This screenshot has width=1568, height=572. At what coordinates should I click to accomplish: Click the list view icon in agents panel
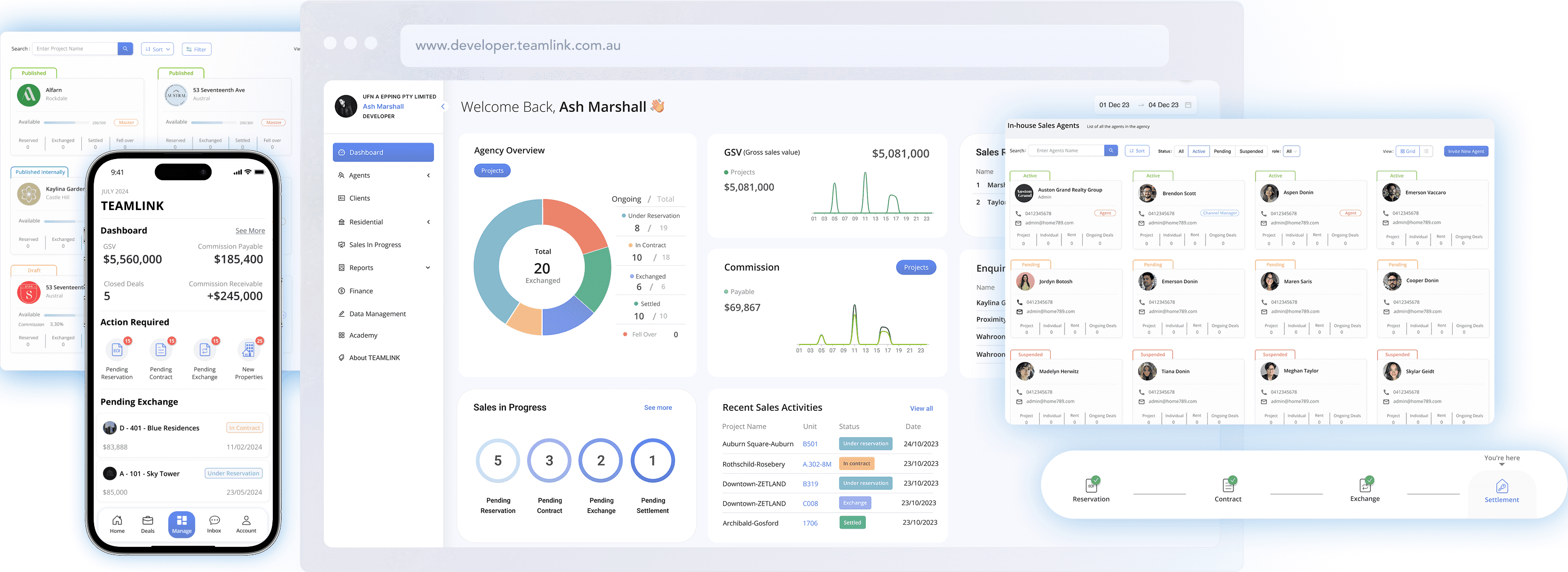click(1426, 151)
